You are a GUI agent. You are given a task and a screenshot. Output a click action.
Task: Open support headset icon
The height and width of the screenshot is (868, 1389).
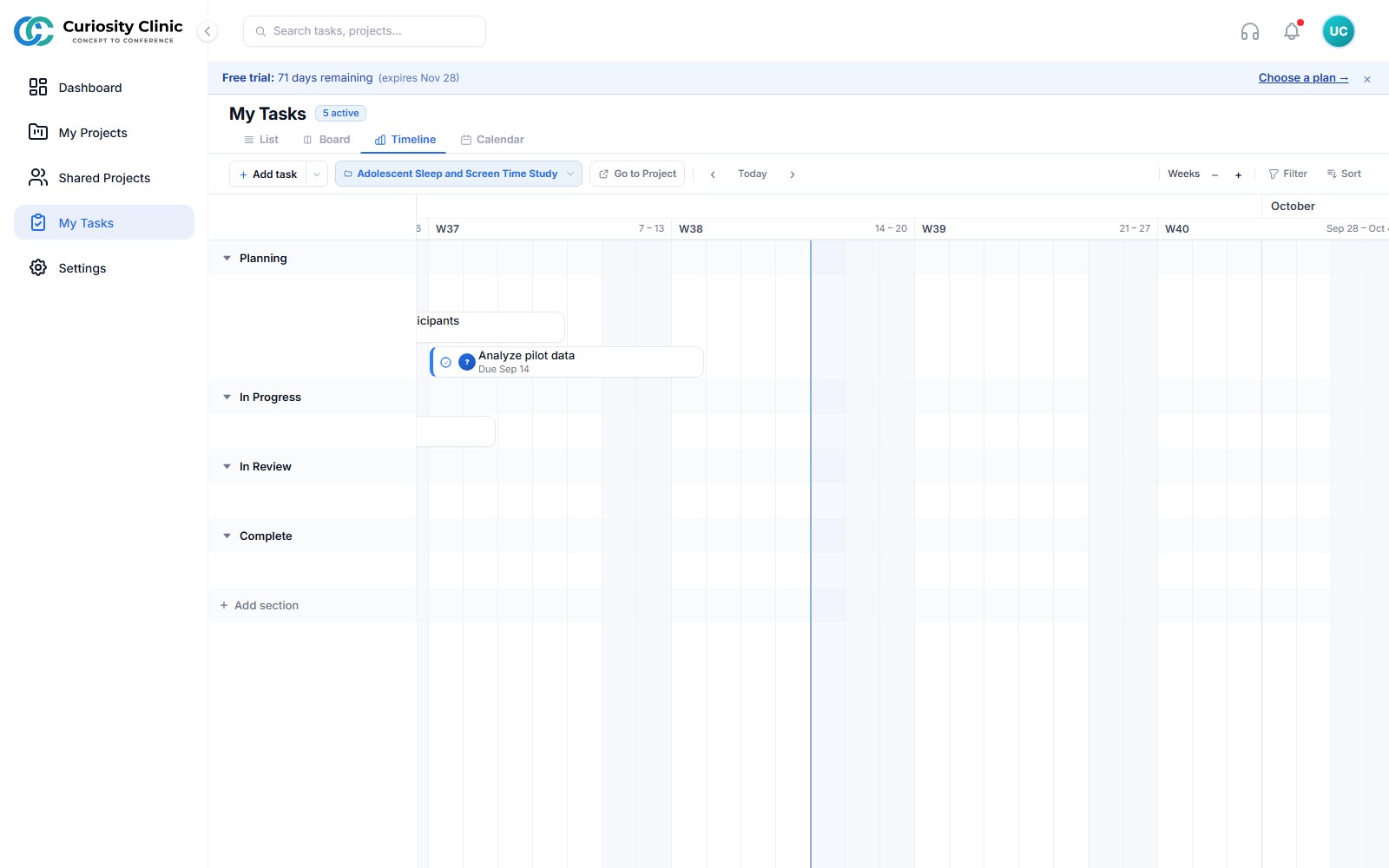coord(1250,31)
